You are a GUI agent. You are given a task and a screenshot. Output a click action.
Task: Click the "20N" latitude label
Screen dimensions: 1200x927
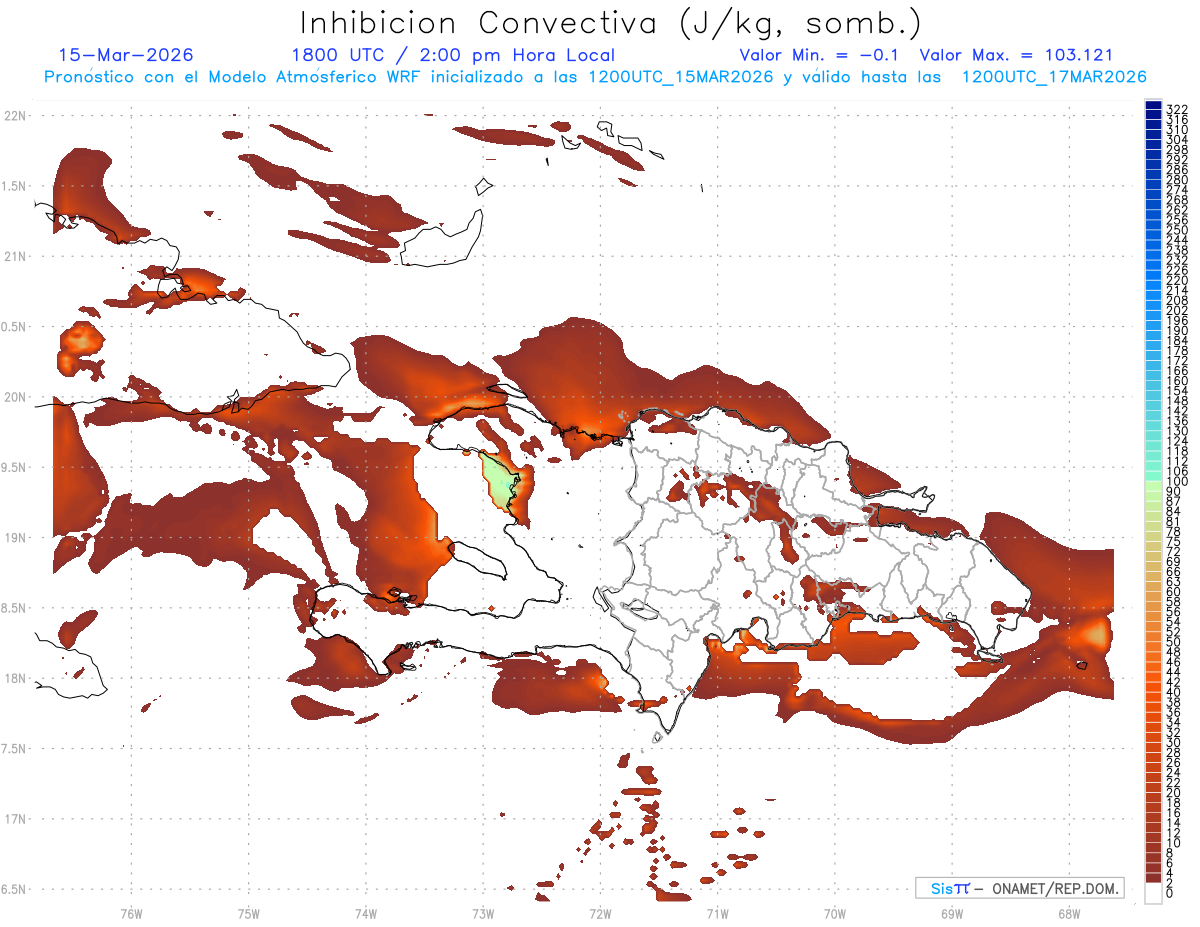[x=15, y=397]
